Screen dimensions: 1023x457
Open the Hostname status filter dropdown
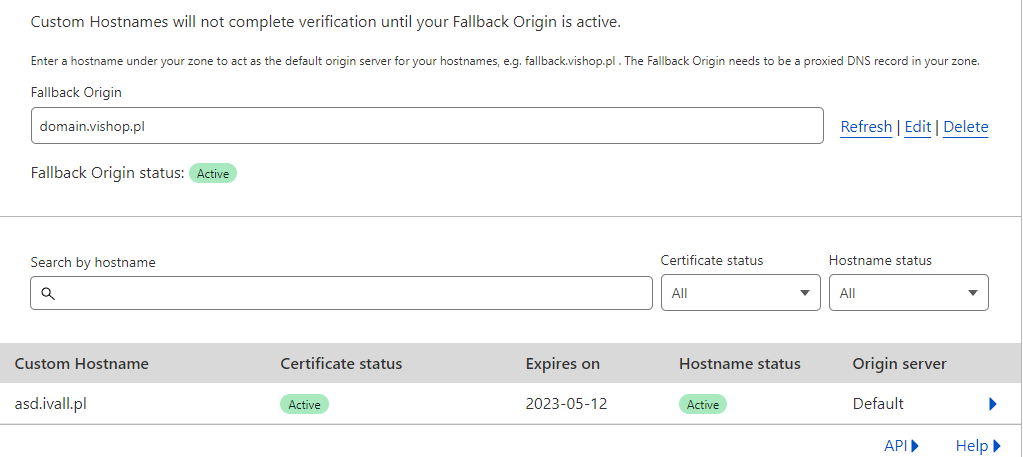pos(908,293)
